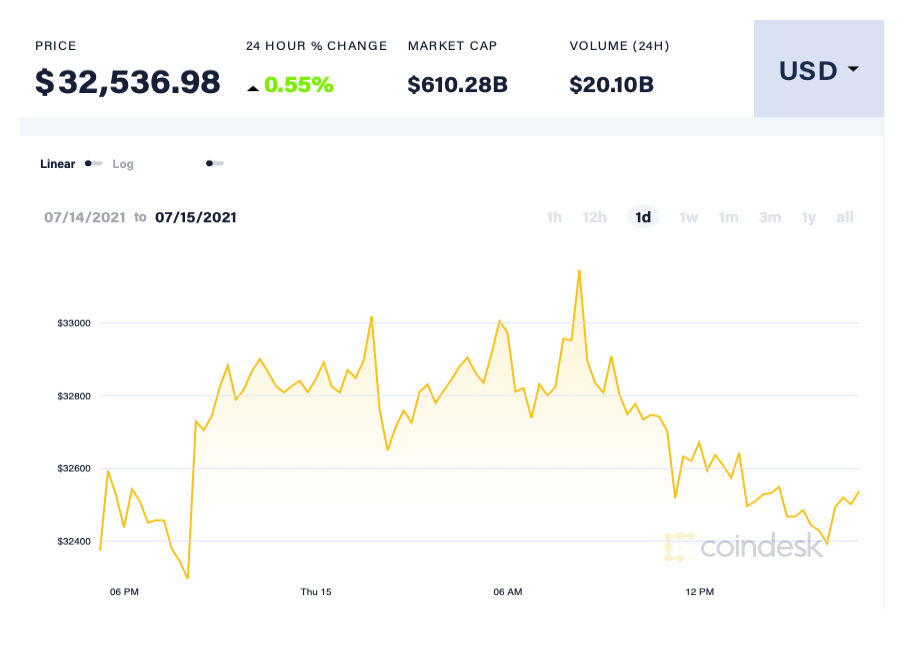905x672 pixels.
Task: Select the 1h time range option
Action: point(554,217)
